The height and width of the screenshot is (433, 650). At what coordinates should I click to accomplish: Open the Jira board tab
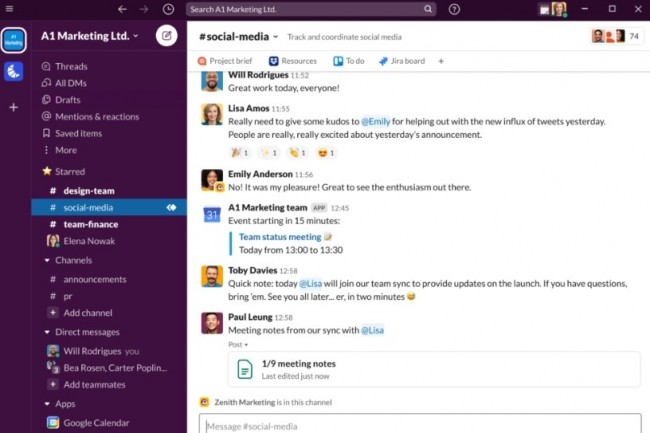pyautogui.click(x=402, y=61)
